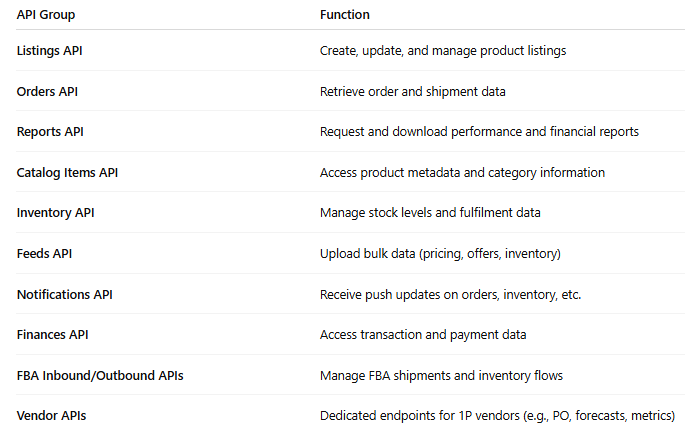Image resolution: width=685 pixels, height=439 pixels.
Task: Click the "Function" column header
Action: [x=345, y=15]
